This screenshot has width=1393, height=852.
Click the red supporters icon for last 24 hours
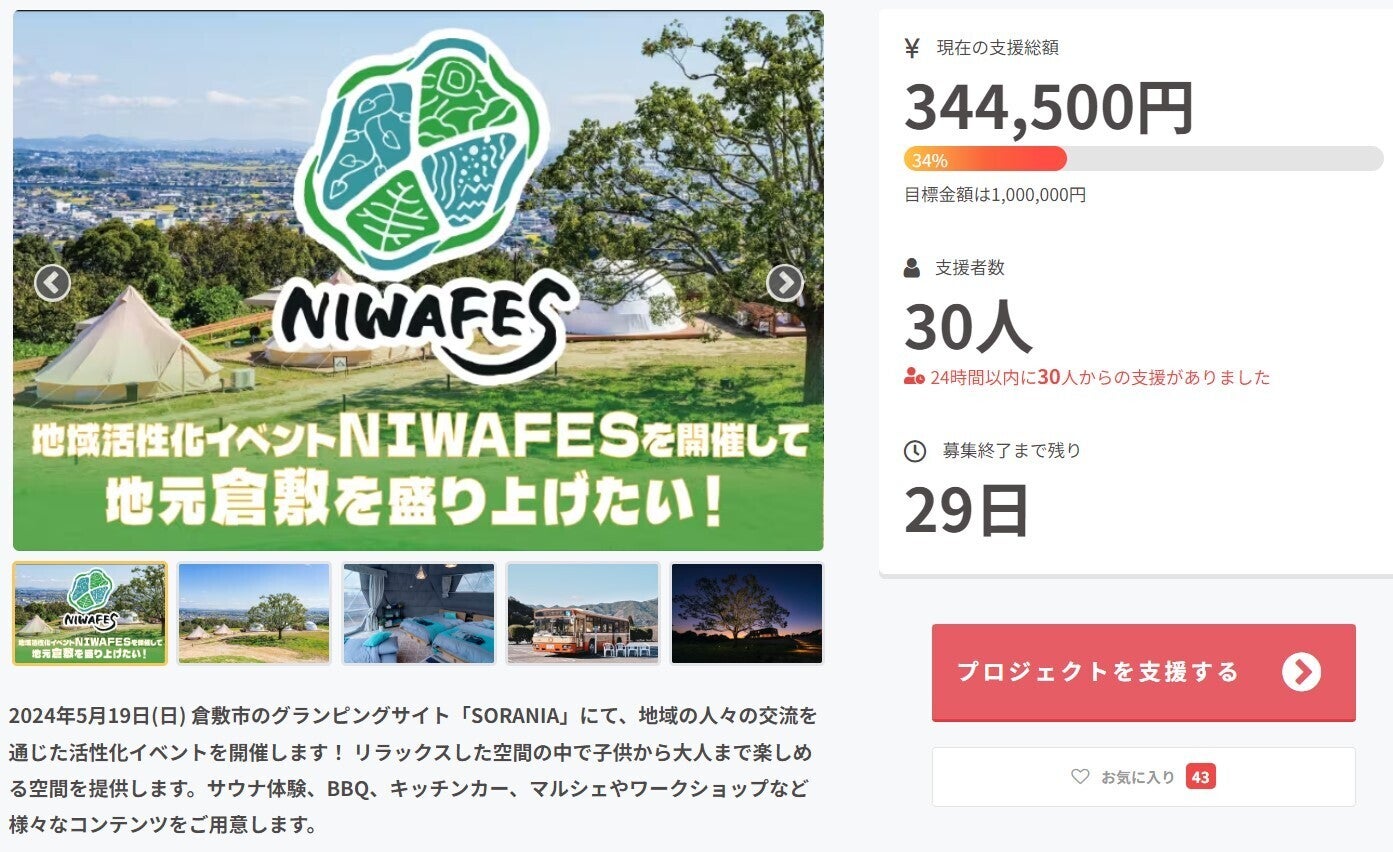[914, 377]
